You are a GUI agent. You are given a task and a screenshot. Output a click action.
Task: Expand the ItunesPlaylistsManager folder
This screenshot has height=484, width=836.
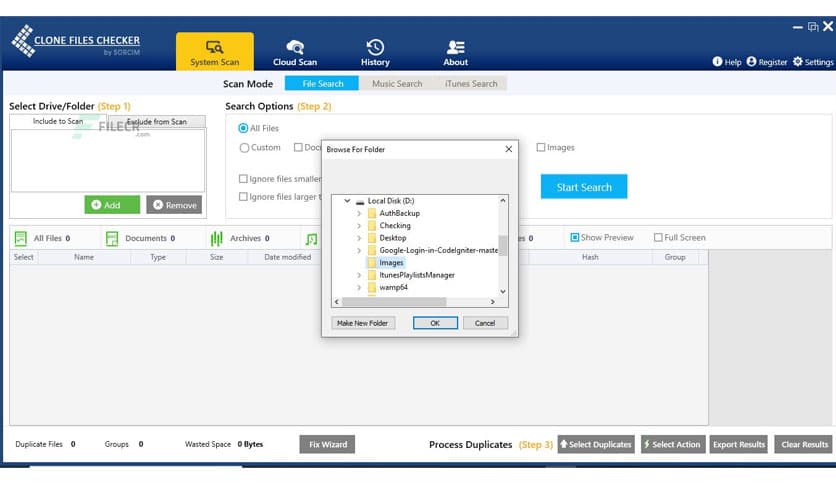pos(359,275)
